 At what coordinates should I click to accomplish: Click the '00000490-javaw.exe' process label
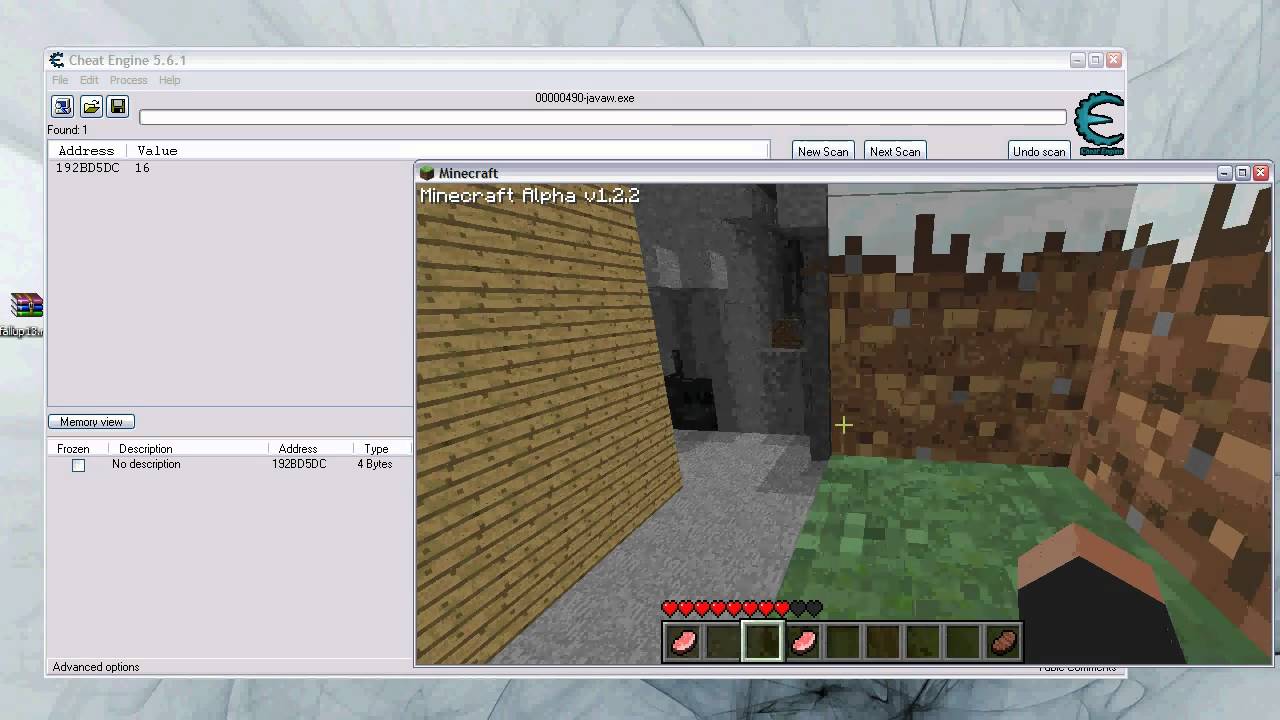pyautogui.click(x=585, y=98)
